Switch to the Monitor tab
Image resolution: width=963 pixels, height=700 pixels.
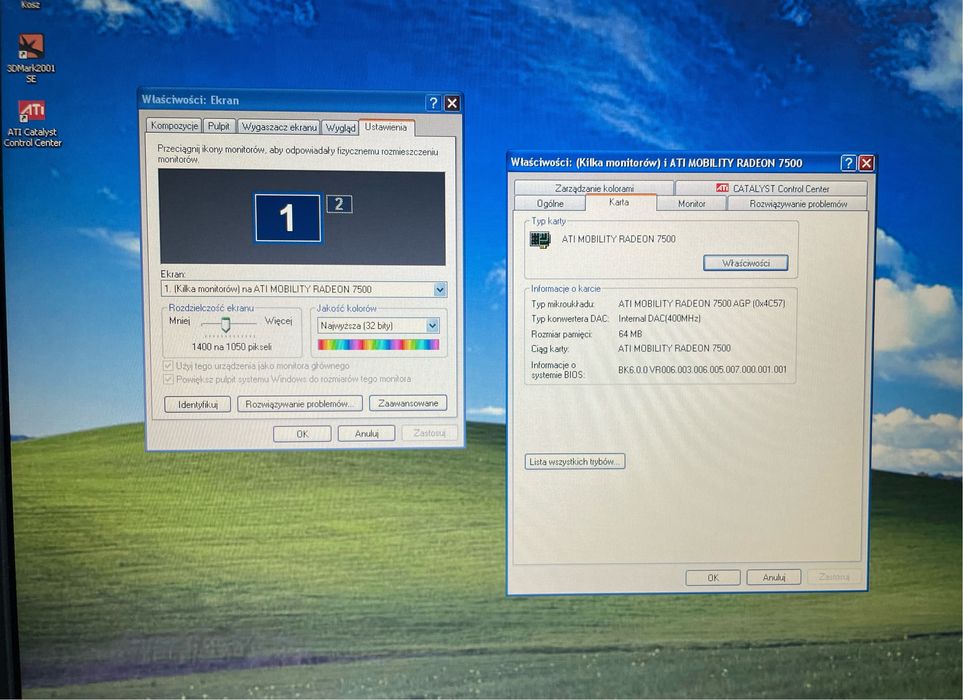pos(692,203)
